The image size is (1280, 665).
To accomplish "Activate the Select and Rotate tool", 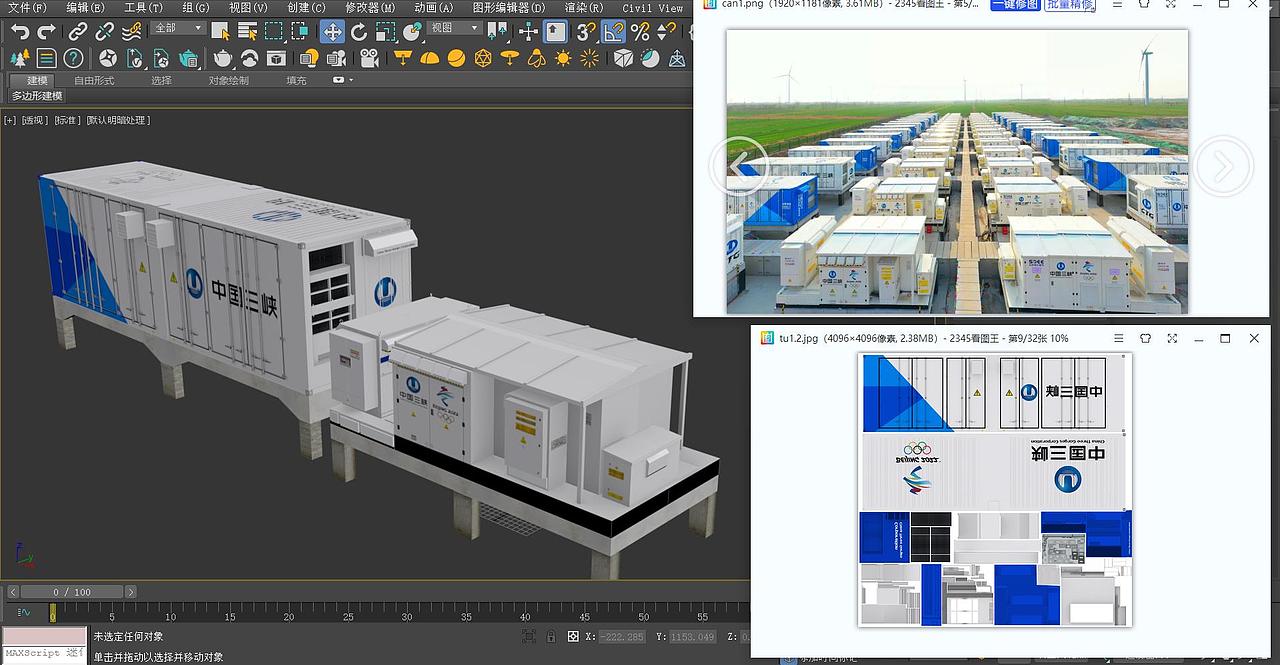I will point(358,31).
